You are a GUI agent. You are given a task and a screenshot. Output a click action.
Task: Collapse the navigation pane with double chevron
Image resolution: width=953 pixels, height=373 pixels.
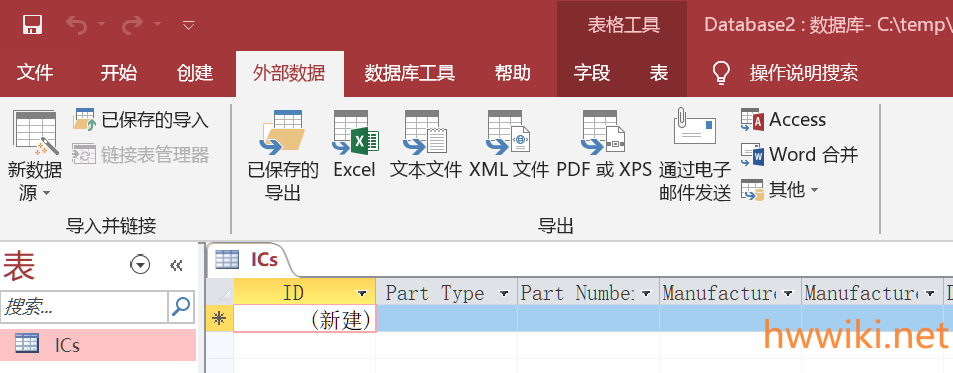point(176,265)
